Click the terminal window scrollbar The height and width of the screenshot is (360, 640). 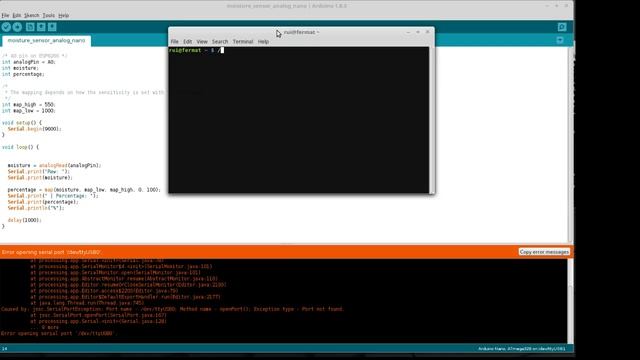[431, 120]
